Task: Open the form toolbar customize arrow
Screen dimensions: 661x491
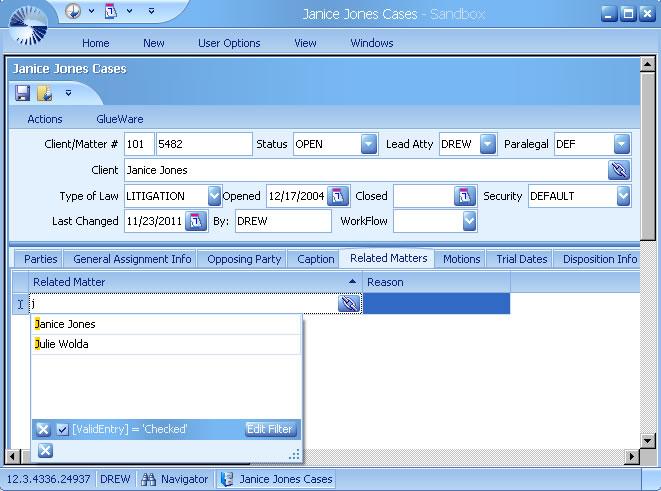Action: 68,93
